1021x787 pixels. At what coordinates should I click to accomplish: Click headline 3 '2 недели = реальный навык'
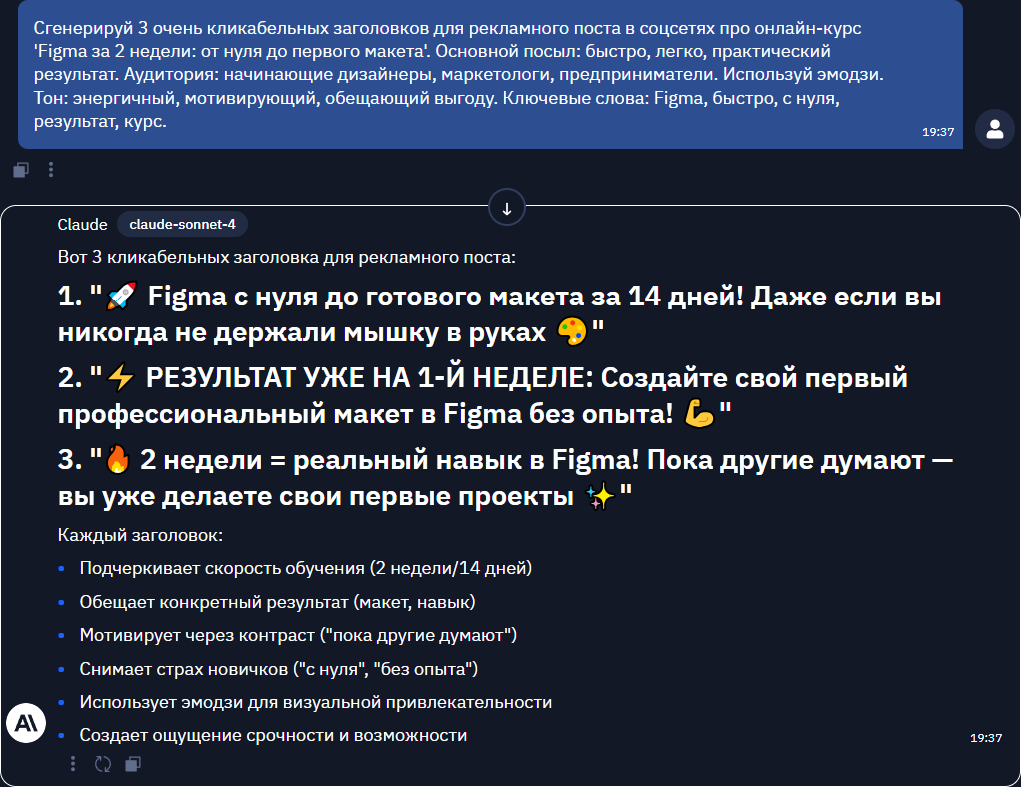(505, 478)
